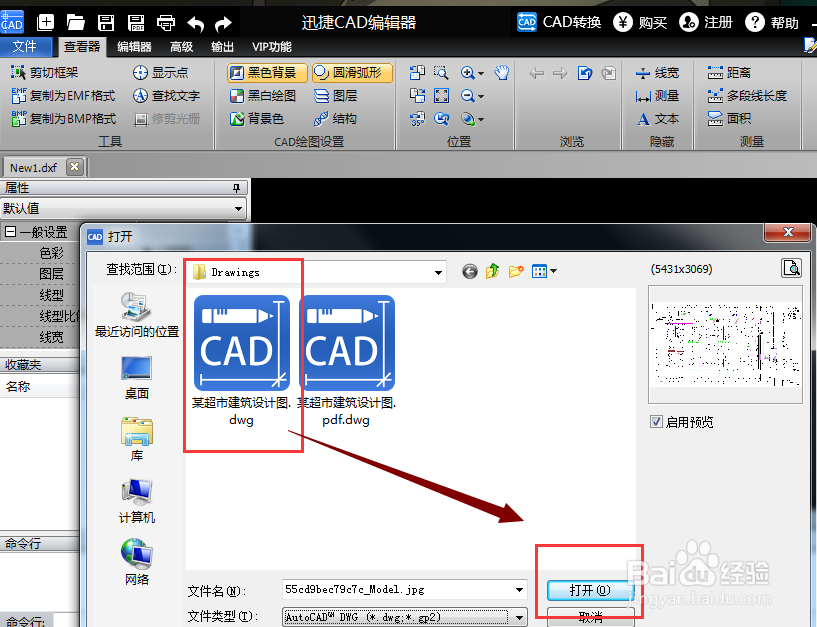Select the 面积 area tool
The image size is (817, 627).
pos(729,119)
